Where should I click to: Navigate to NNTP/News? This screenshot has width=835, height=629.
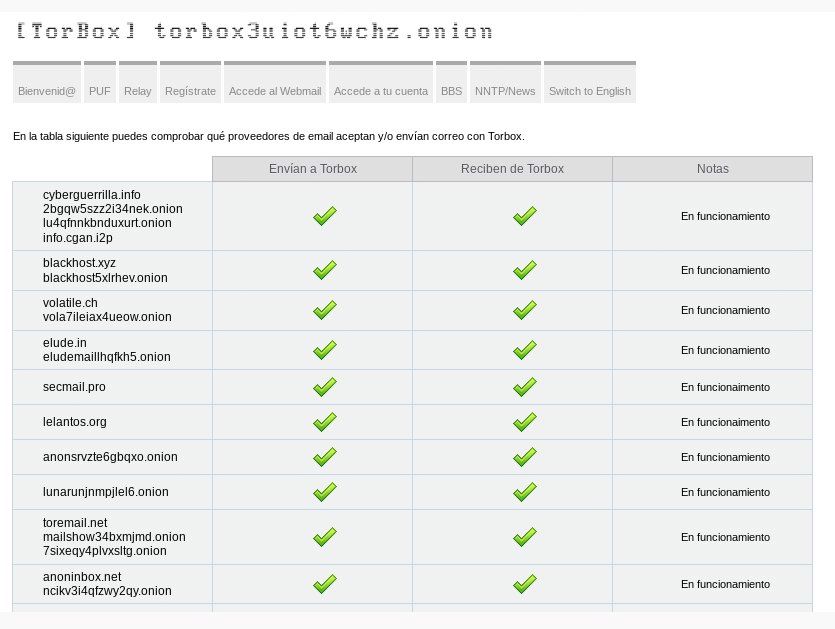pyautogui.click(x=505, y=91)
